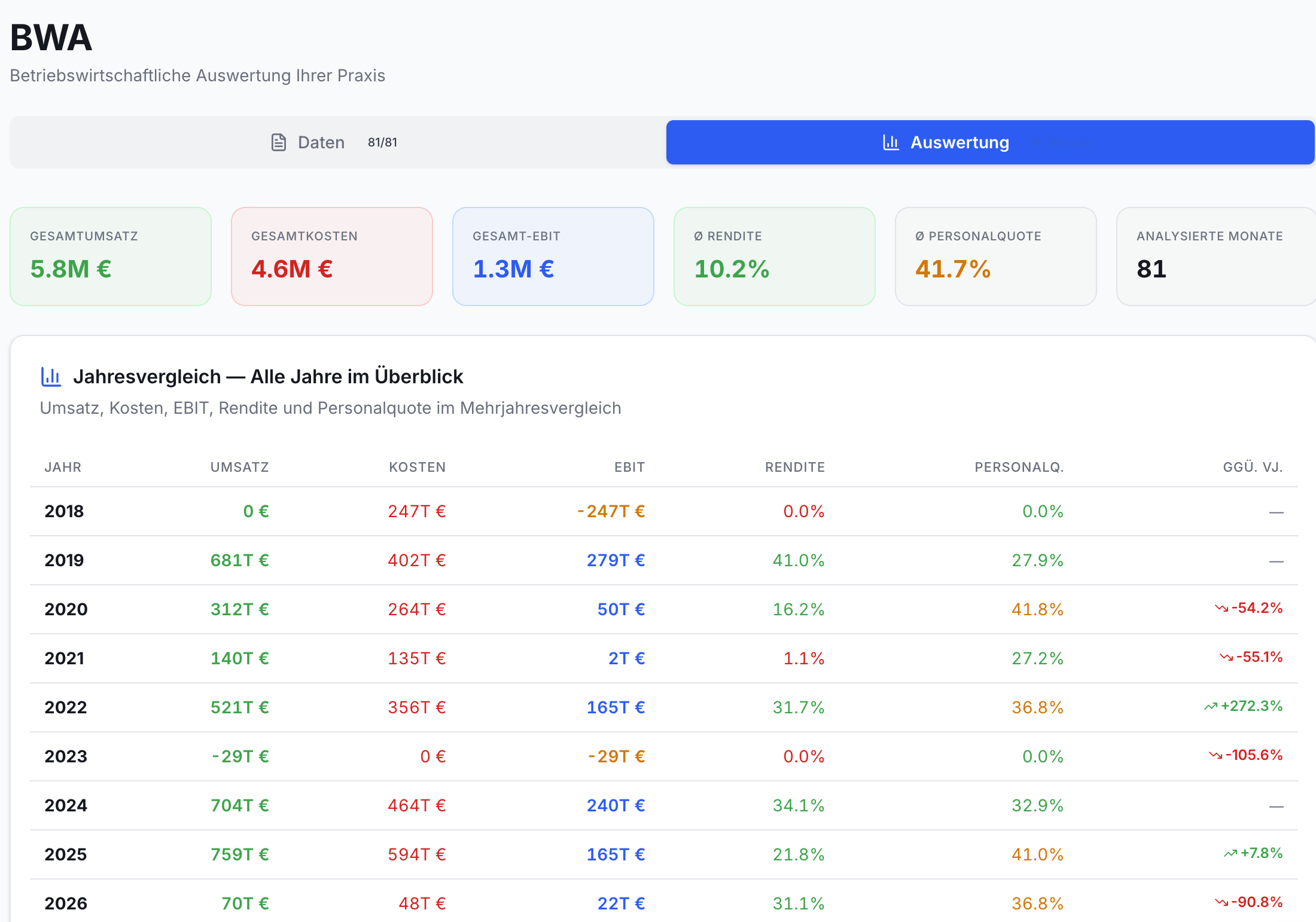1316x922 pixels.
Task: Click the downward trend icon for 2020
Action: (x=1221, y=608)
